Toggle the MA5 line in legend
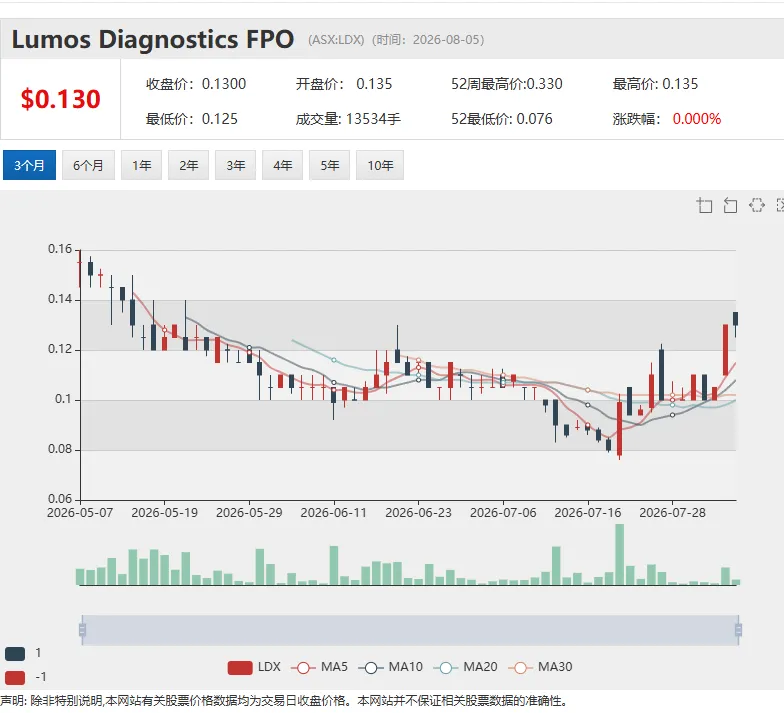 [x=319, y=667]
